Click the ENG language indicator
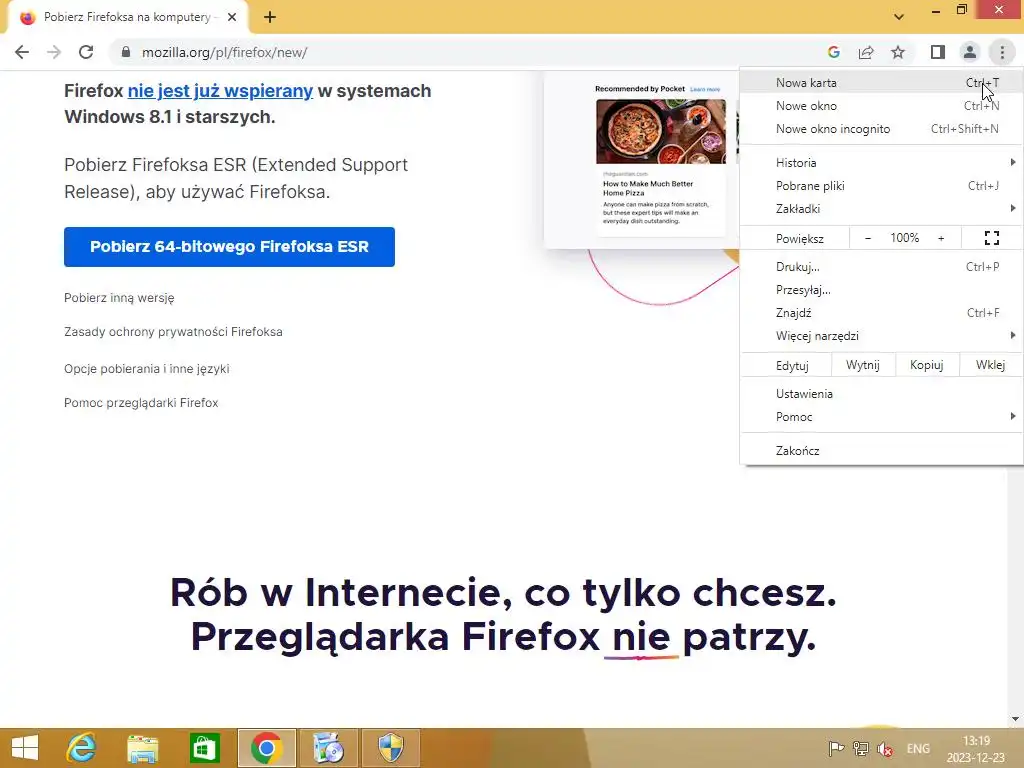 coord(918,749)
